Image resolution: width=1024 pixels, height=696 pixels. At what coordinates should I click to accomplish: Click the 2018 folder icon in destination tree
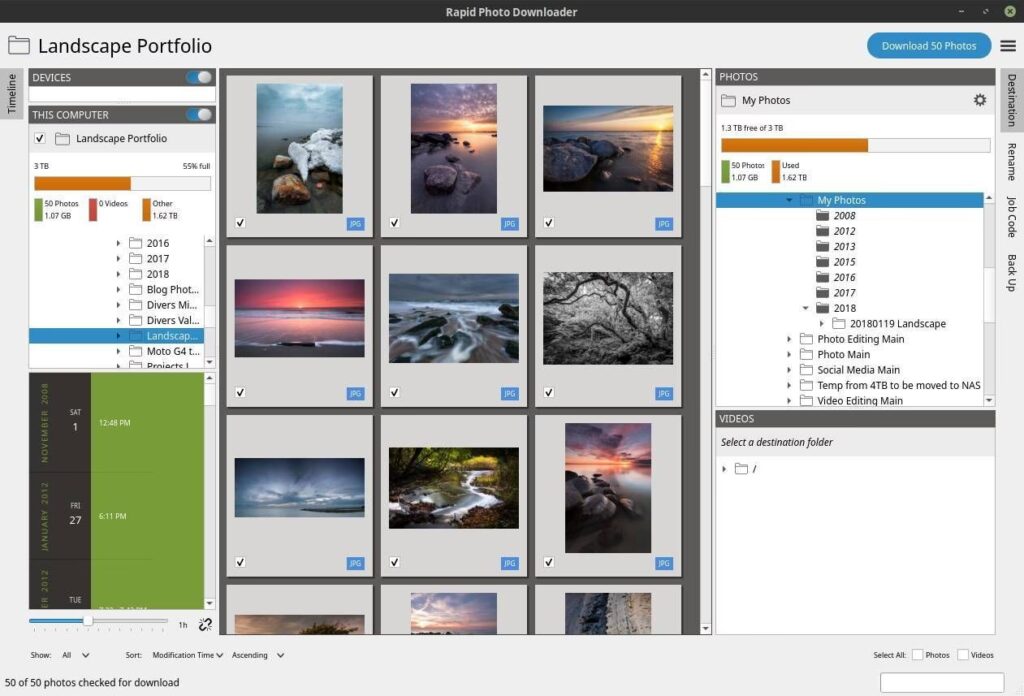[823, 308]
